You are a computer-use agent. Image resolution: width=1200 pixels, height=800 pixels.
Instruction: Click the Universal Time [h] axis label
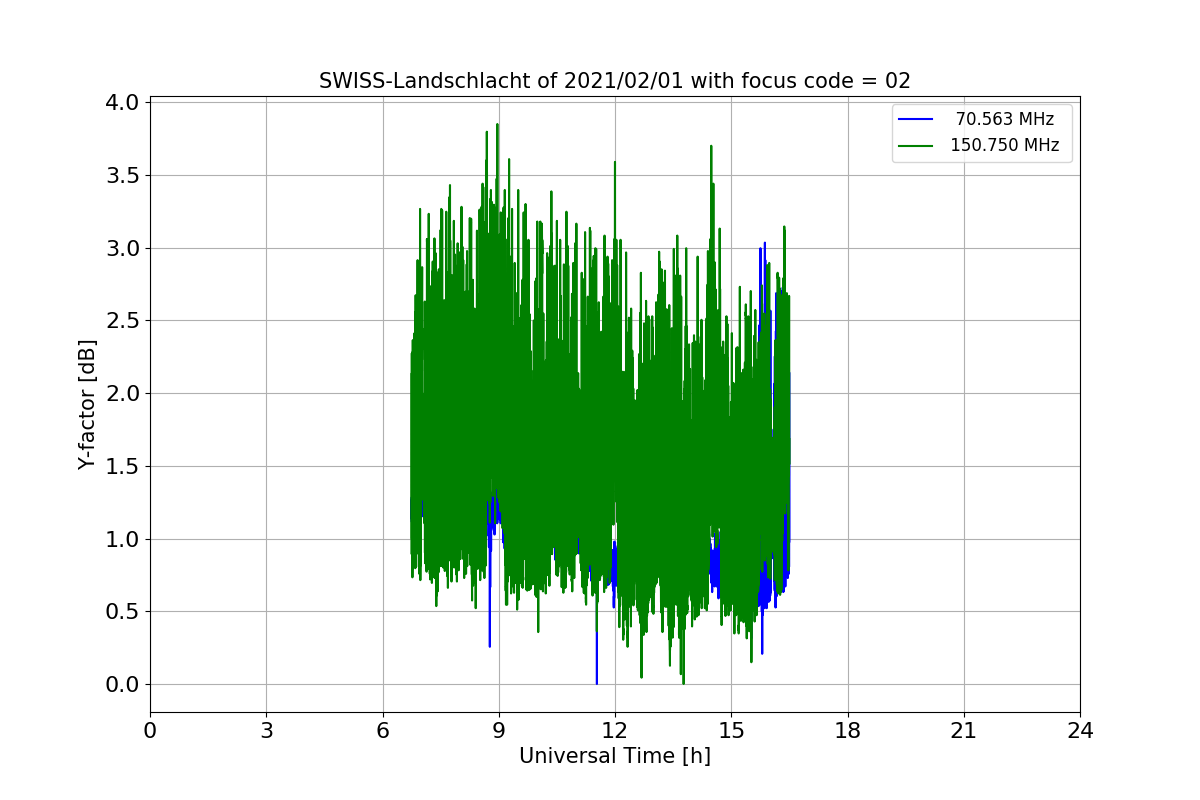click(x=615, y=756)
